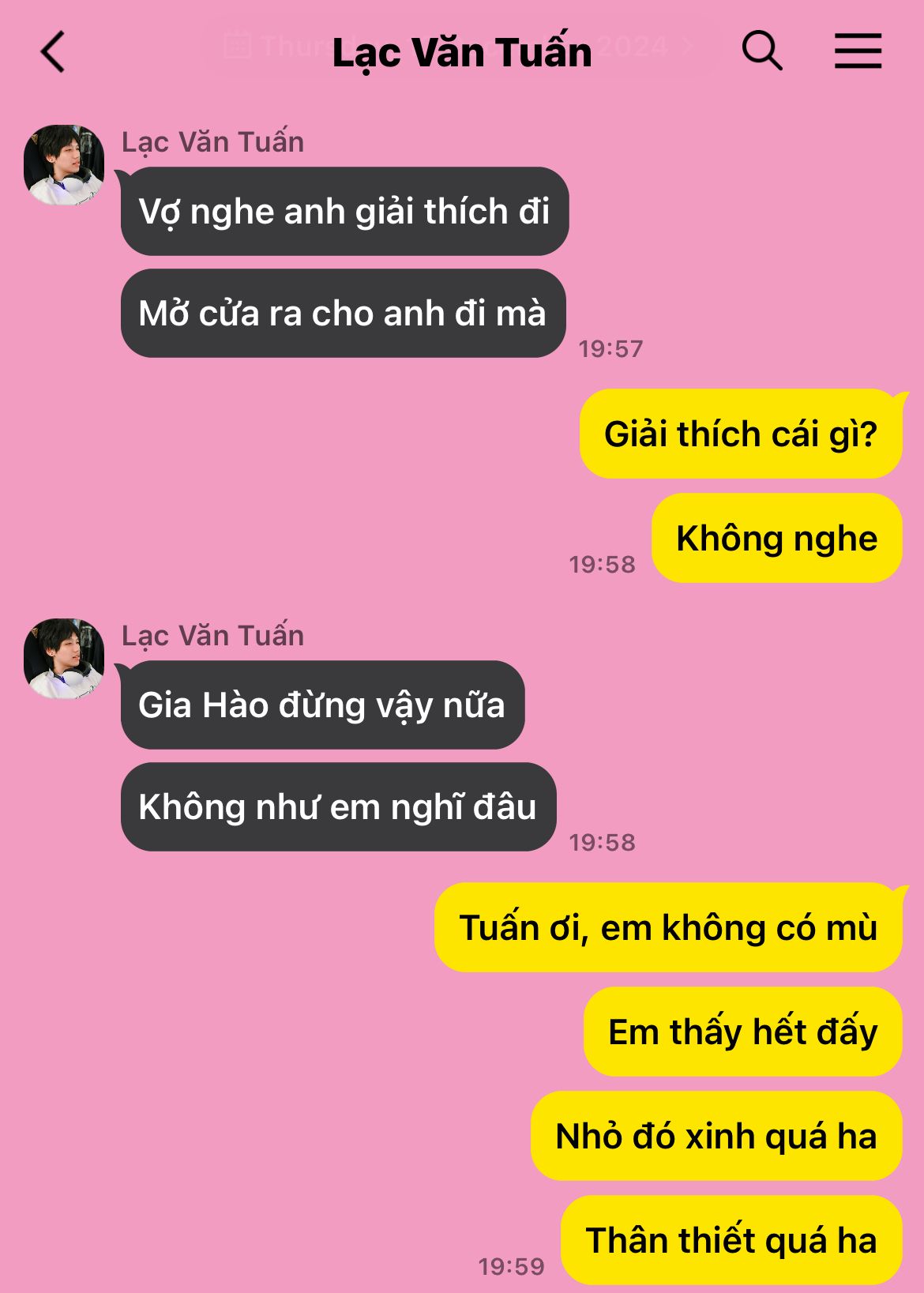This screenshot has width=924, height=1293.
Task: Select the message 'Không như em nghĩ đâu'
Action: coord(338,806)
